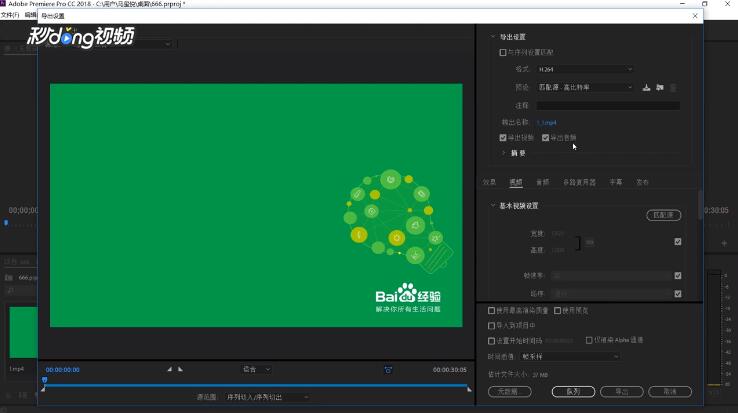Open the Format dropdown showing H.264
The height and width of the screenshot is (413, 738).
(585, 69)
